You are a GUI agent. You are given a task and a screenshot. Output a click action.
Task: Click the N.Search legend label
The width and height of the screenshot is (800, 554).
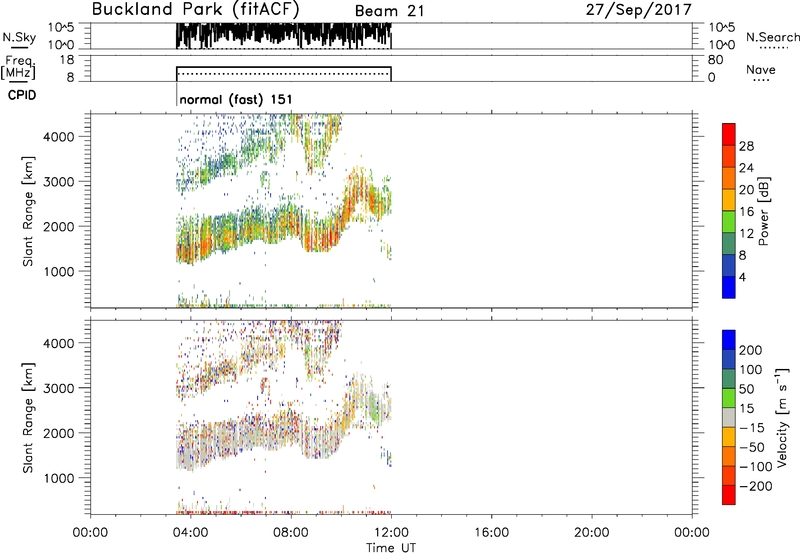(x=773, y=37)
